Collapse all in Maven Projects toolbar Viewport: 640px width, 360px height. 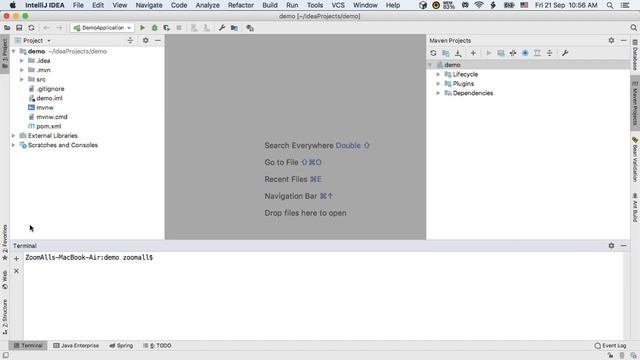(550, 53)
